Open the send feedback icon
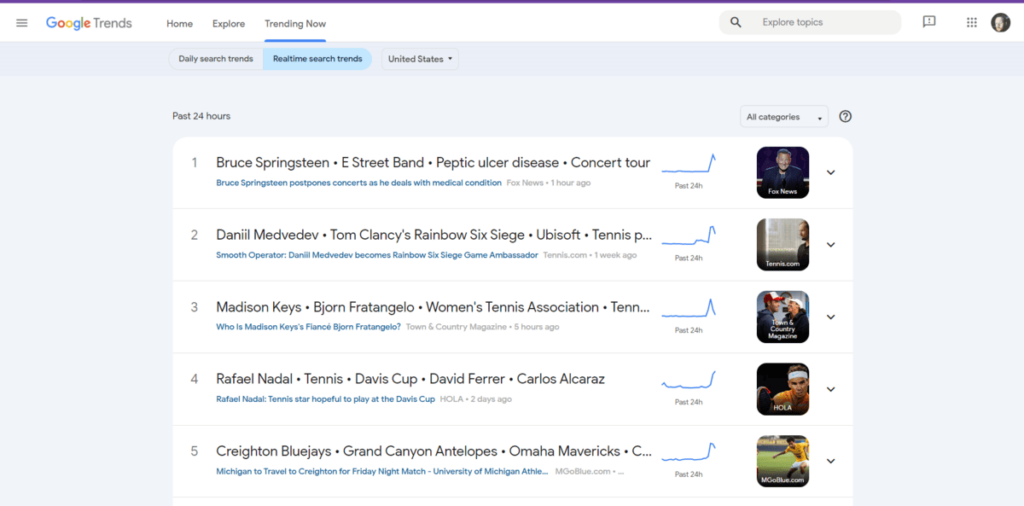 click(929, 22)
